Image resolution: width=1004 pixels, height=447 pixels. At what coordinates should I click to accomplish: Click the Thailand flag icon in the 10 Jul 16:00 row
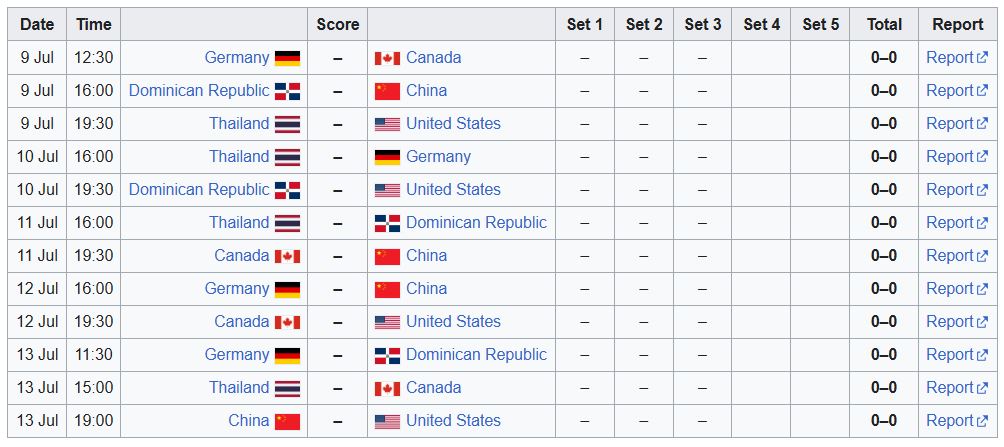click(x=287, y=158)
